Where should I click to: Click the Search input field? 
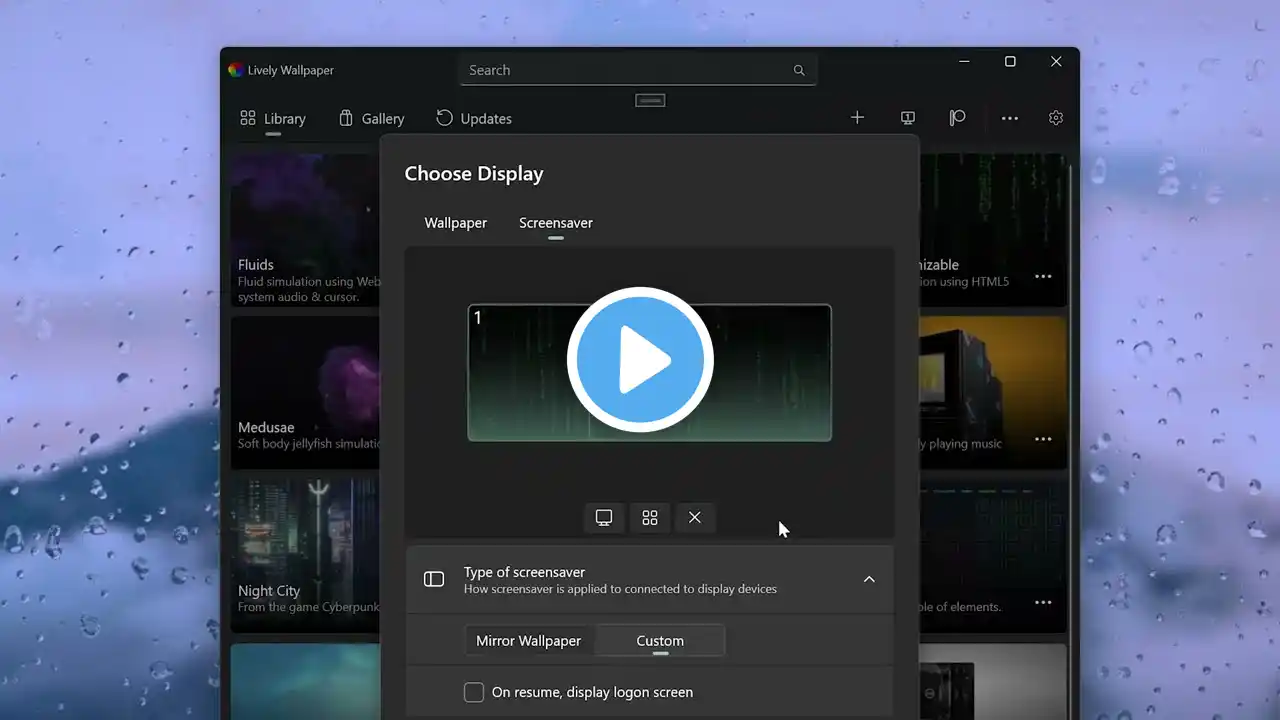(x=638, y=70)
